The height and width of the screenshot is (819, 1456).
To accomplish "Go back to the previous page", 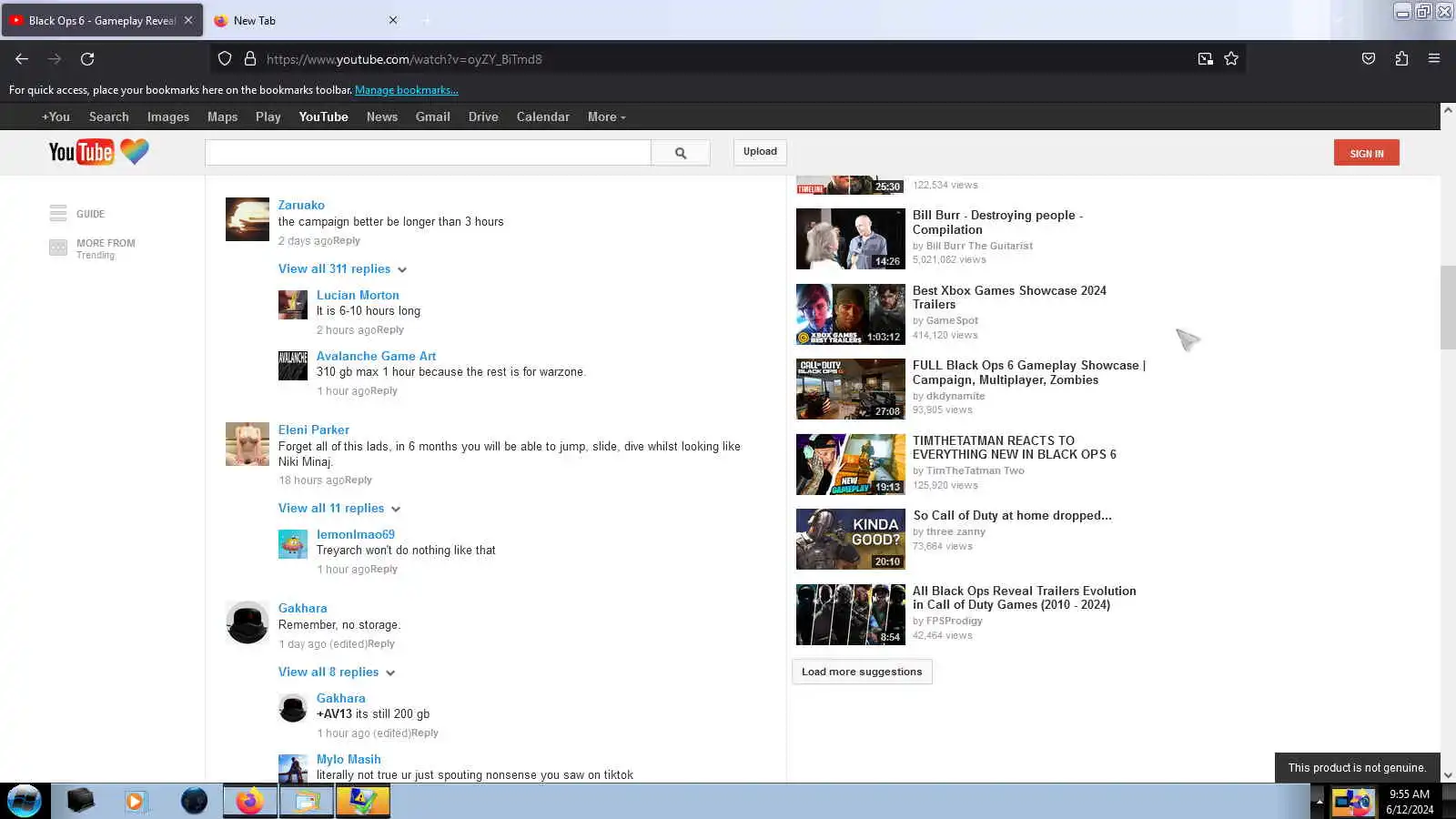I will coord(22,59).
